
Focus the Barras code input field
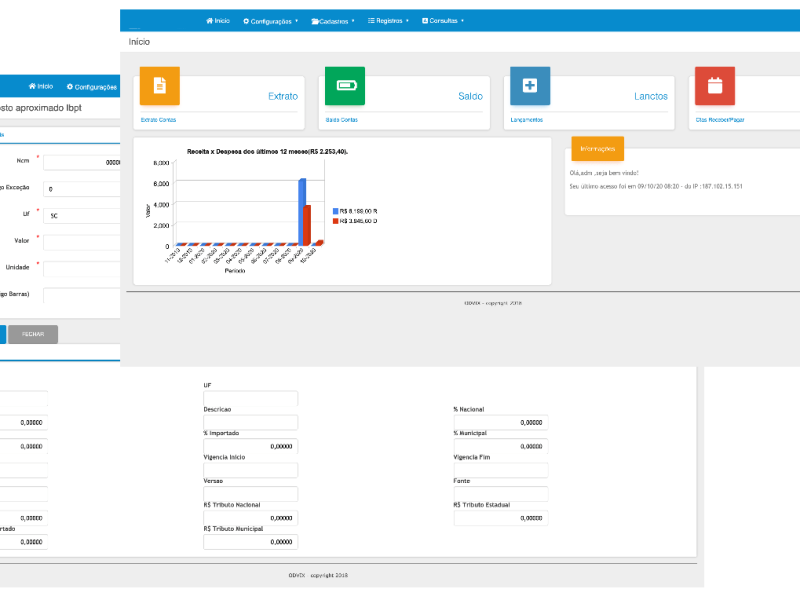click(x=82, y=296)
